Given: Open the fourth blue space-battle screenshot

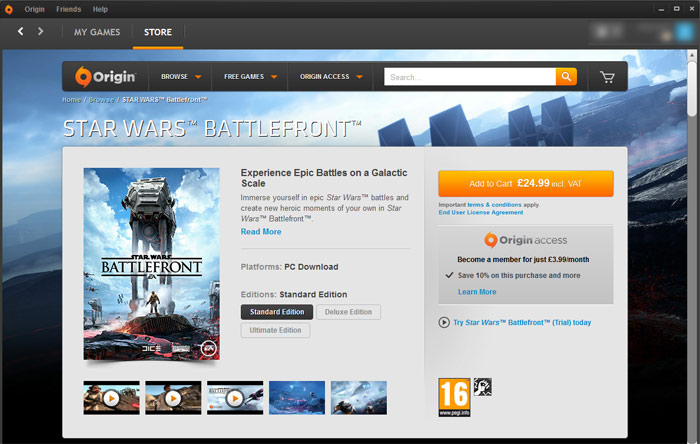Looking at the screenshot, I should [297, 398].
